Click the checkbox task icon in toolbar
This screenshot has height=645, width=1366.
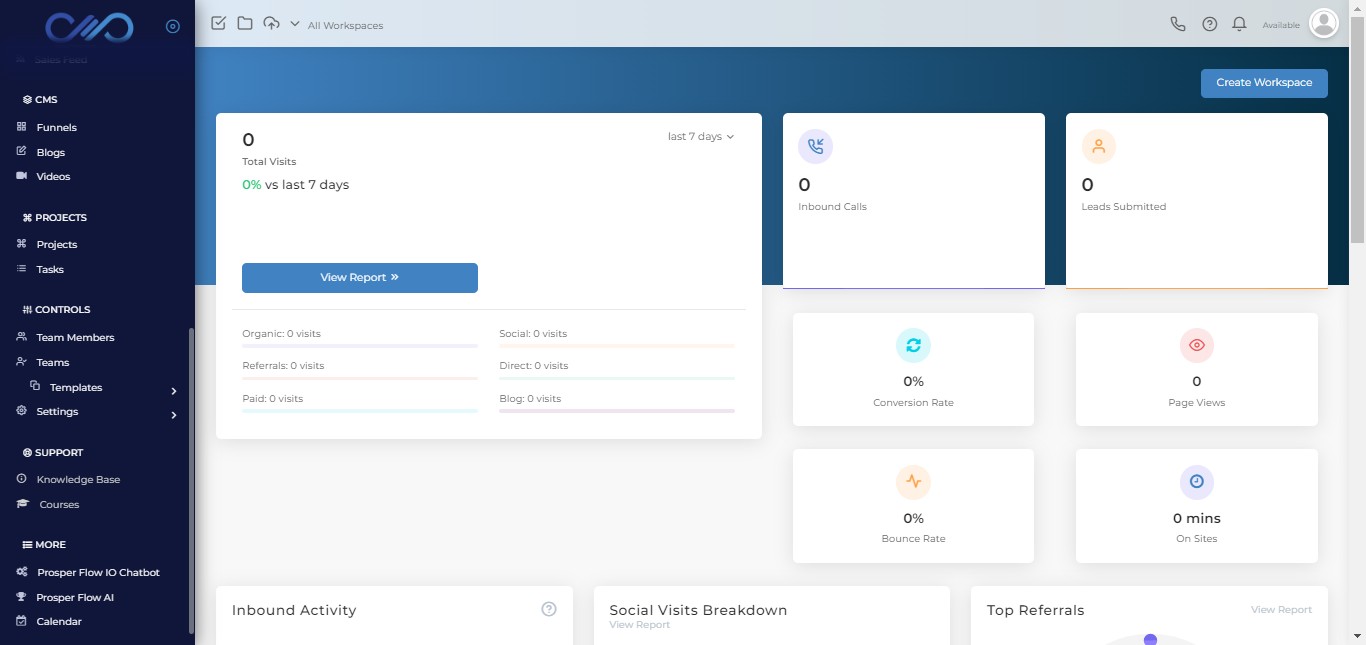click(218, 23)
